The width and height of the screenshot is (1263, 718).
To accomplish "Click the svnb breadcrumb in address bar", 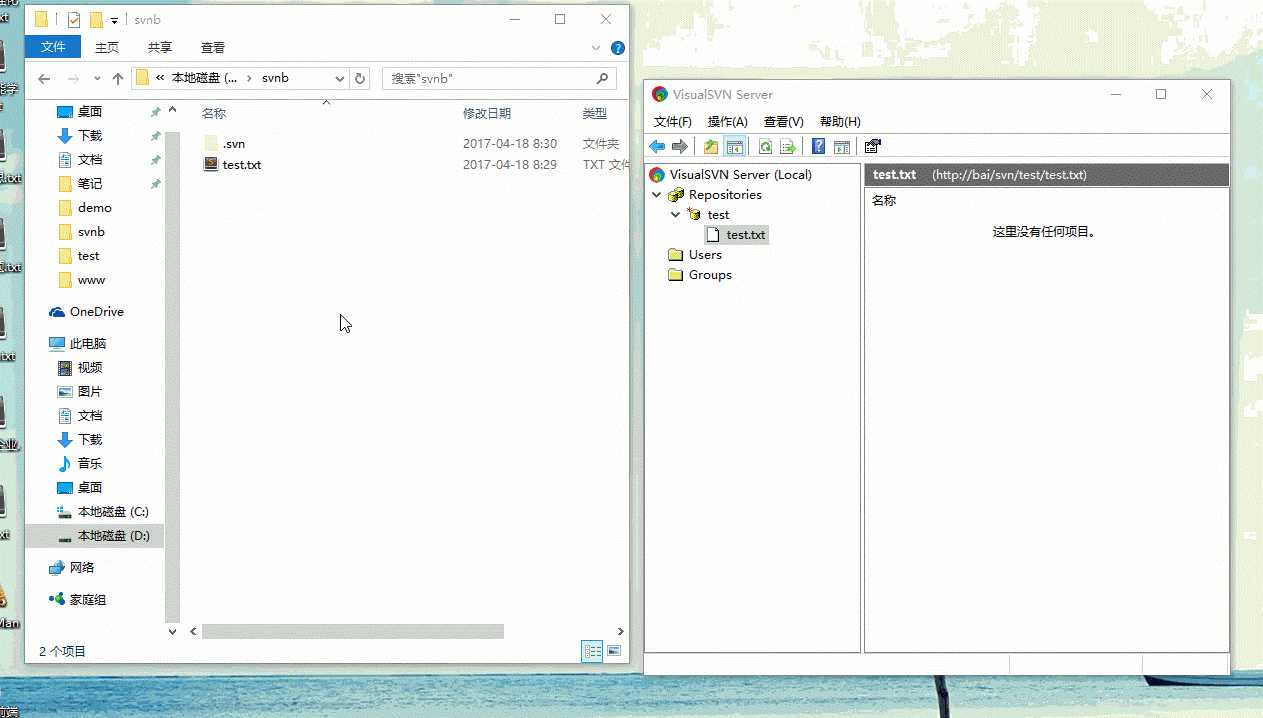I will [275, 78].
